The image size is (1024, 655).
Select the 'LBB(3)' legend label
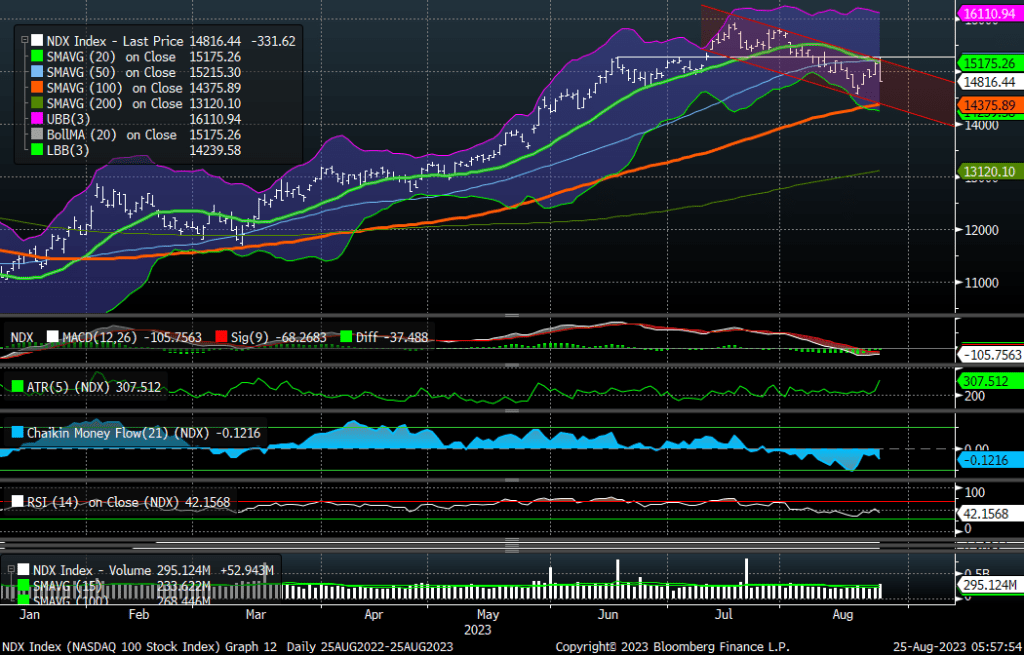coord(68,151)
